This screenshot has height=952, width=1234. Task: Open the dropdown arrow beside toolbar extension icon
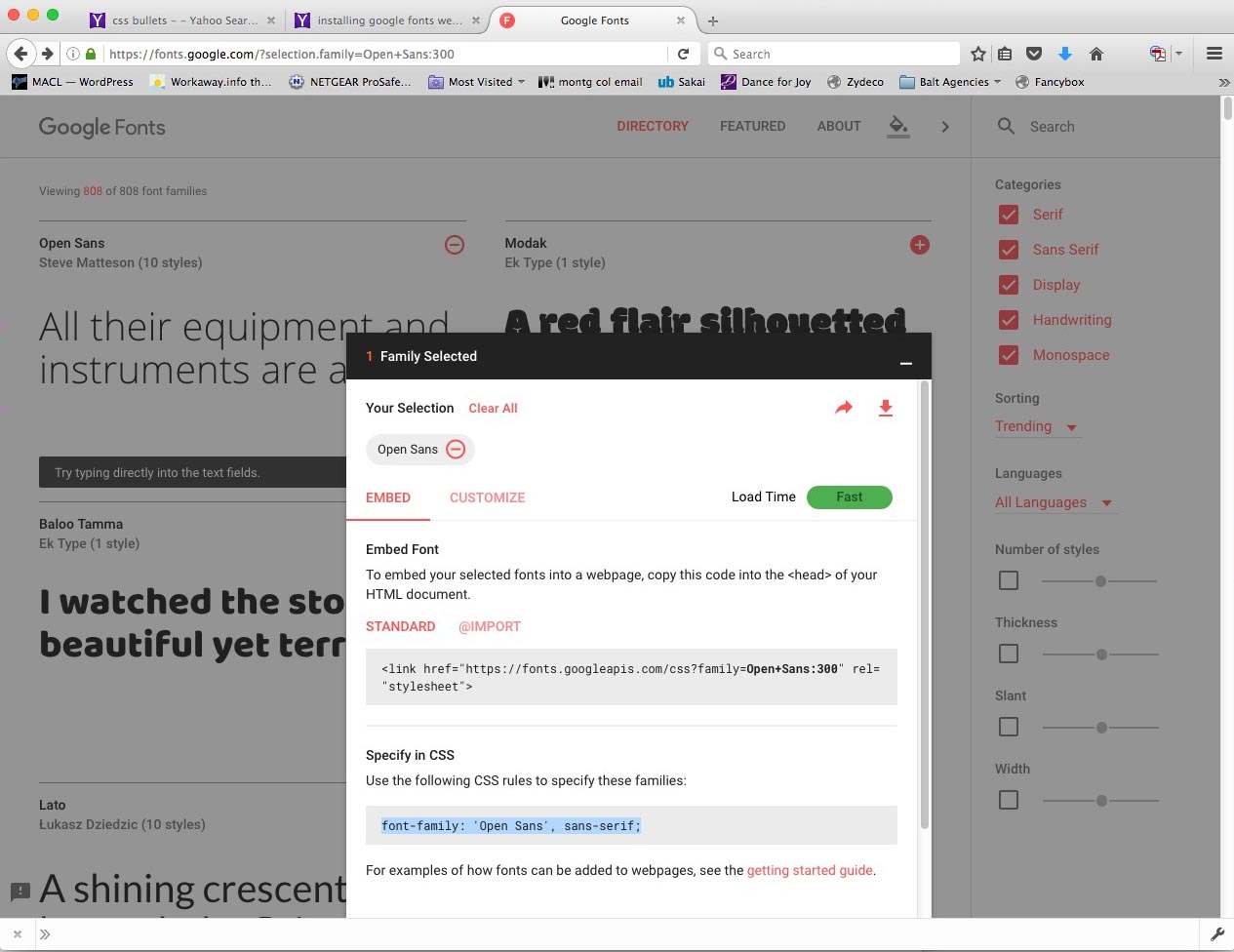pyautogui.click(x=1178, y=54)
